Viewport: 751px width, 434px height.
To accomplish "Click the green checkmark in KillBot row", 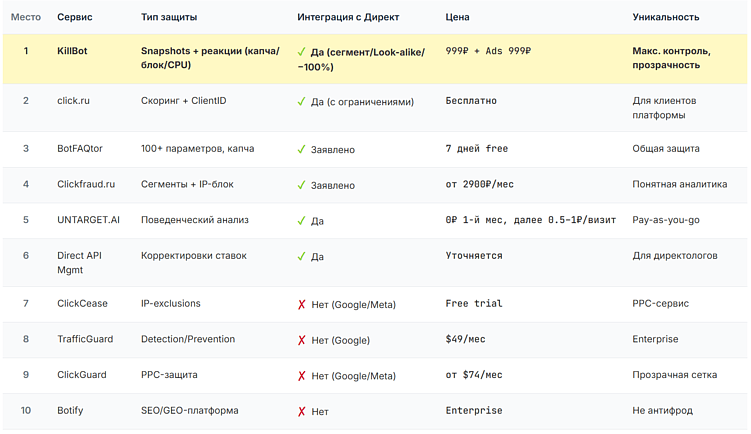I will pos(301,52).
